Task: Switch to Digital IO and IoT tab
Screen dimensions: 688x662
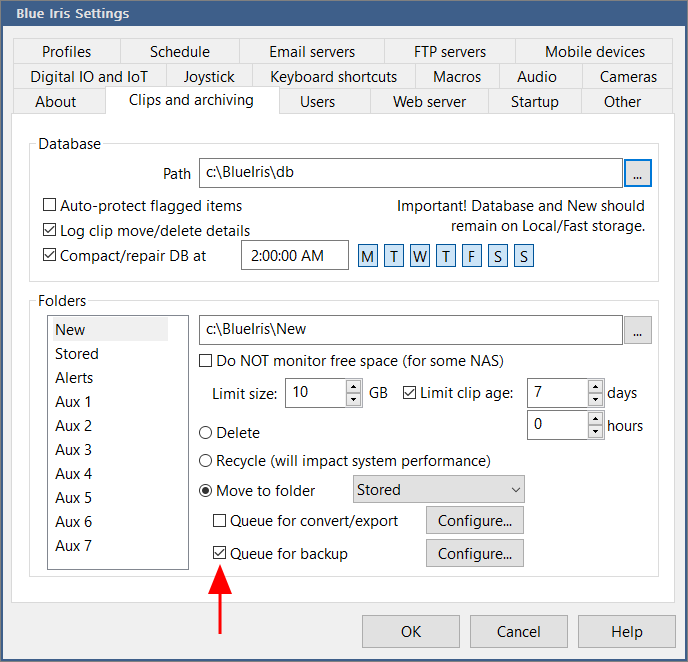Action: (x=89, y=76)
